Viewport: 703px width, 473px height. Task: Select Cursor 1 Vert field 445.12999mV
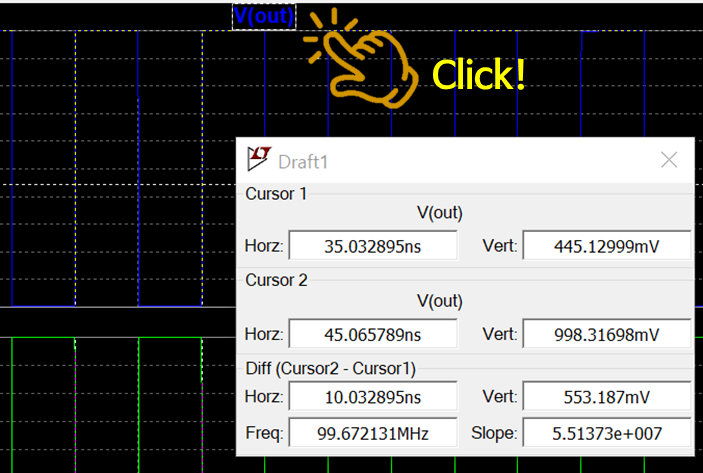(x=607, y=246)
